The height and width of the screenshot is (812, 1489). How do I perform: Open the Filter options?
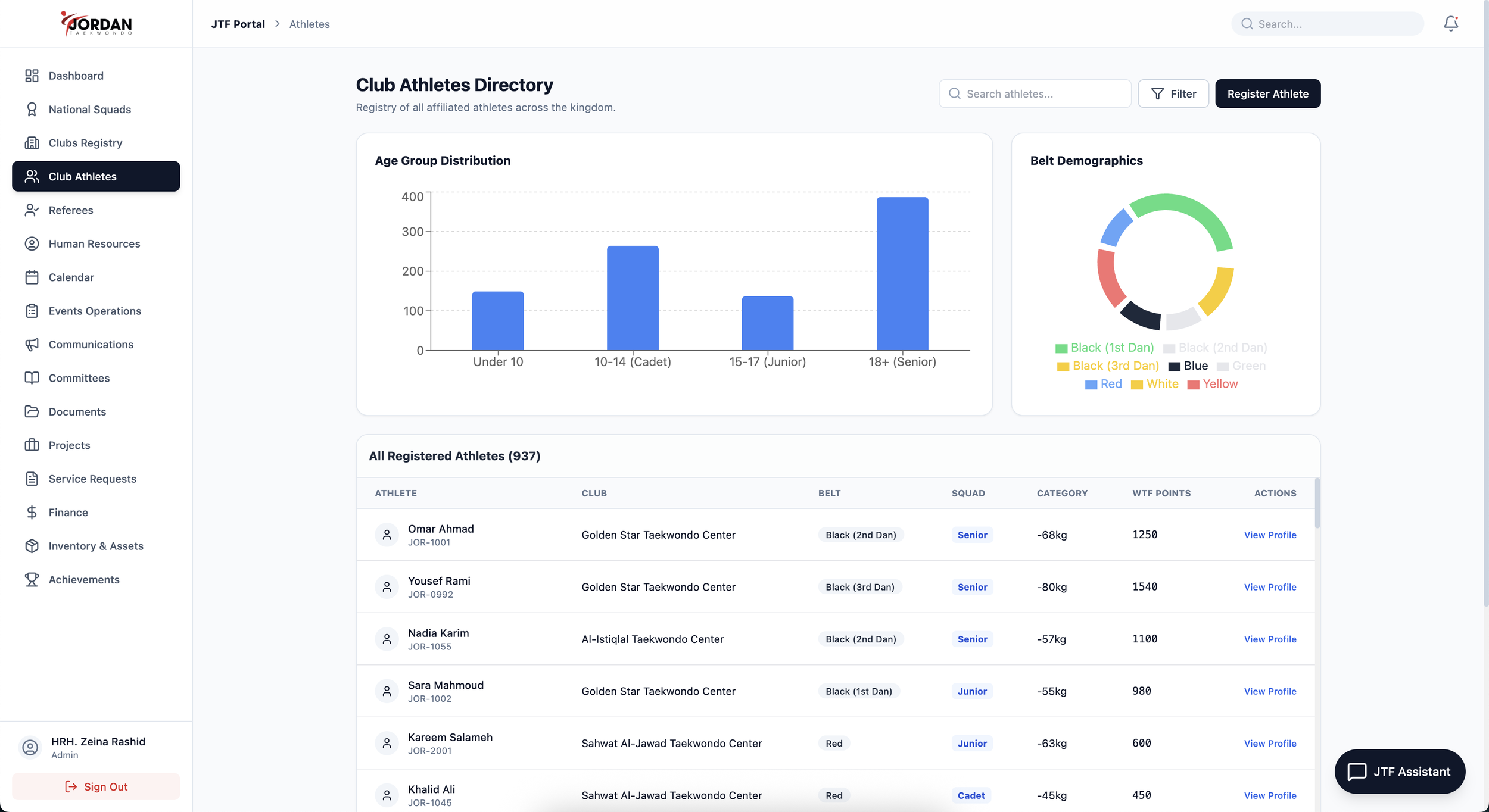(x=1173, y=93)
